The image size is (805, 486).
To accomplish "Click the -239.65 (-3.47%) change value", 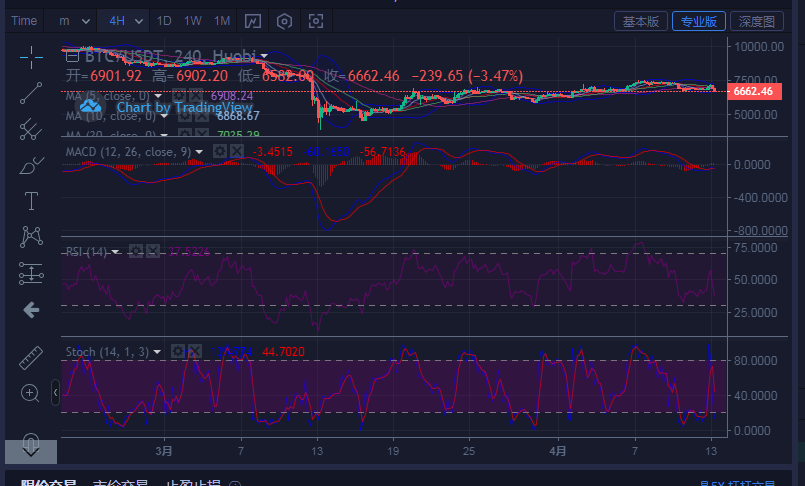I will tap(467, 76).
